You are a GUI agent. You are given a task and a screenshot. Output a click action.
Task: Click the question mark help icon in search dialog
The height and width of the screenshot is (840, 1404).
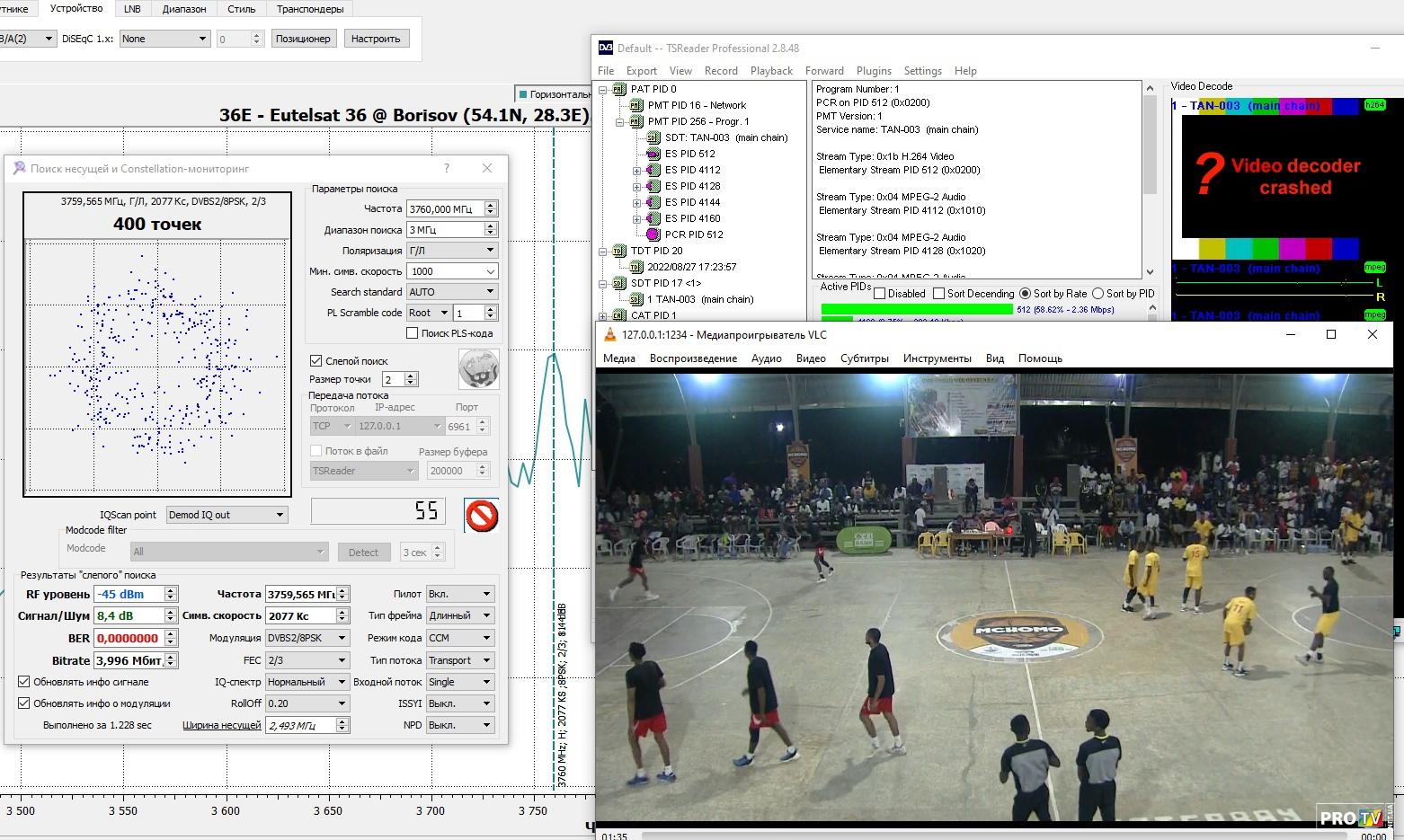tap(447, 168)
